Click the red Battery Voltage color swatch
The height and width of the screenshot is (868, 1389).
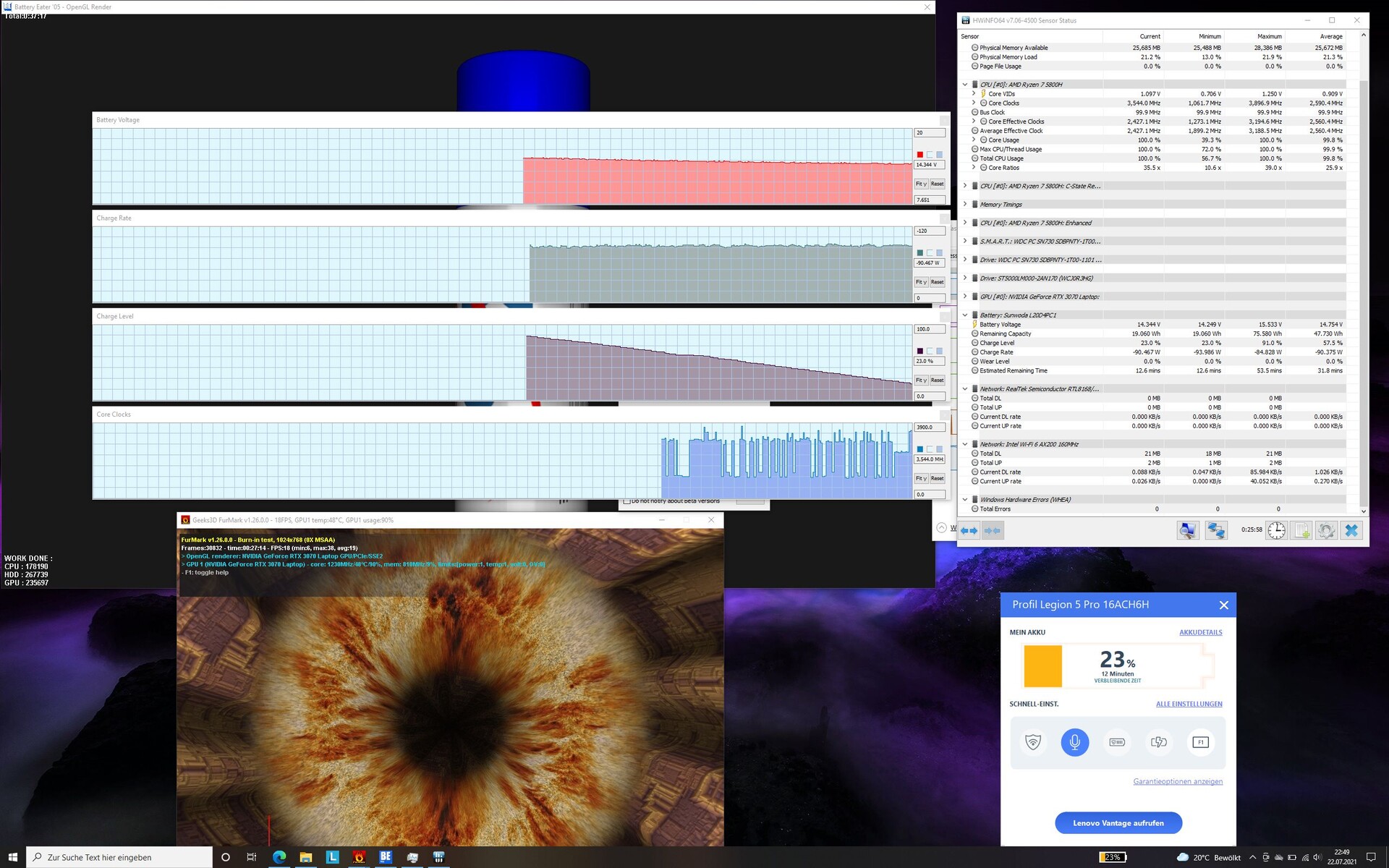pos(919,155)
